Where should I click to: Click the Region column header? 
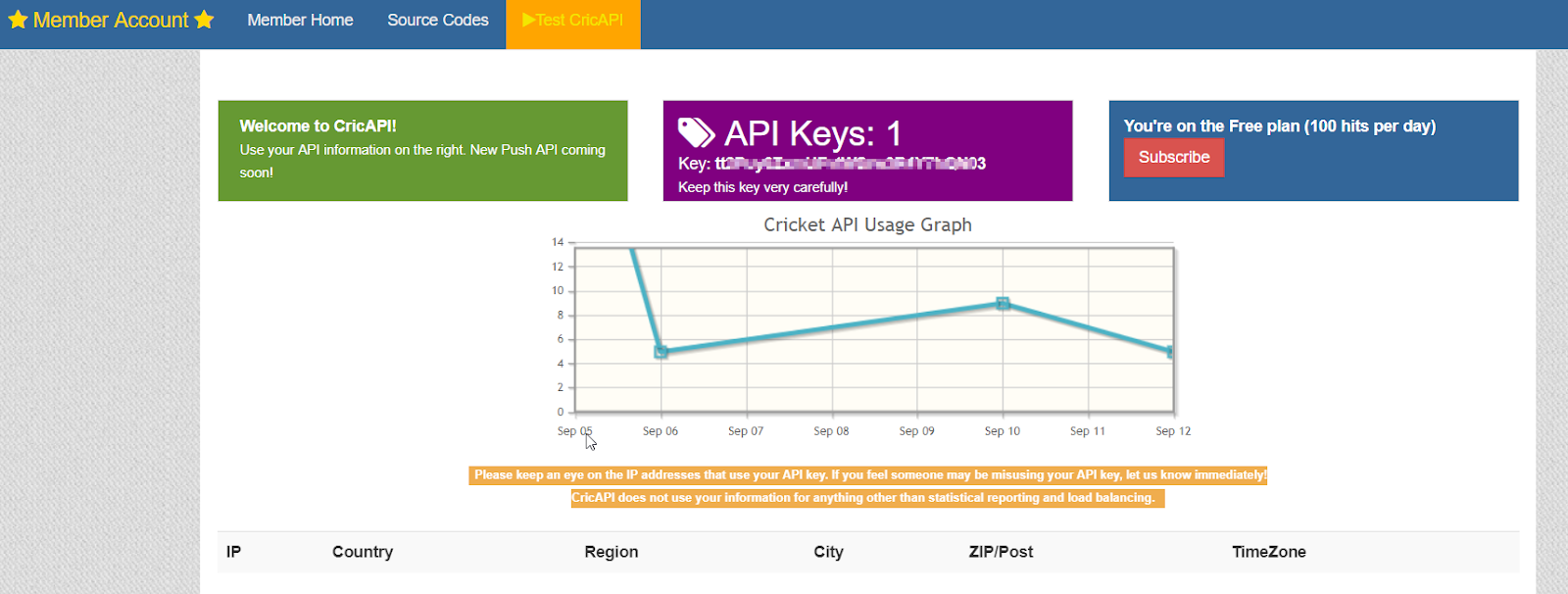612,552
